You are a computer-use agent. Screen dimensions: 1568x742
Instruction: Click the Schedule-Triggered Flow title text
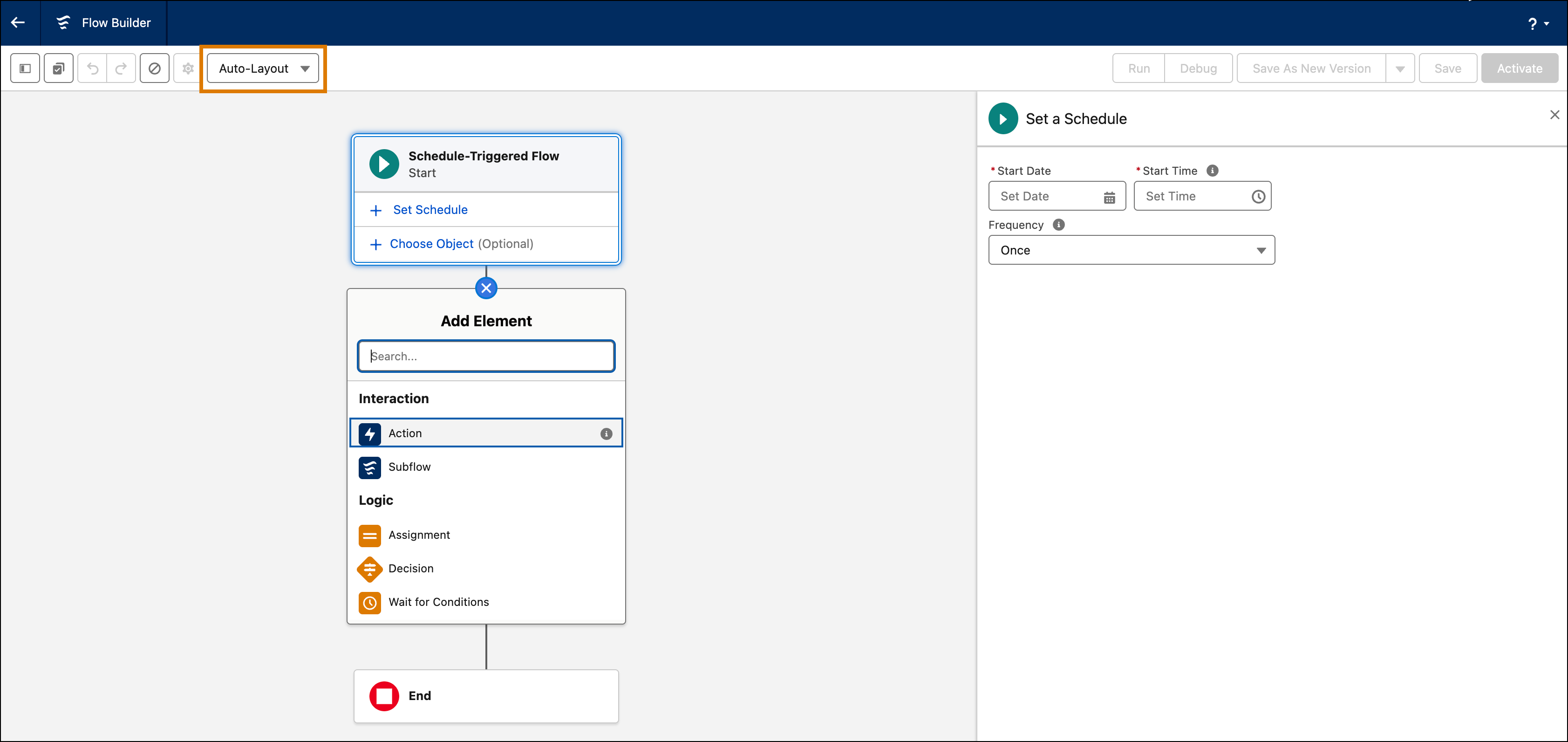click(484, 156)
